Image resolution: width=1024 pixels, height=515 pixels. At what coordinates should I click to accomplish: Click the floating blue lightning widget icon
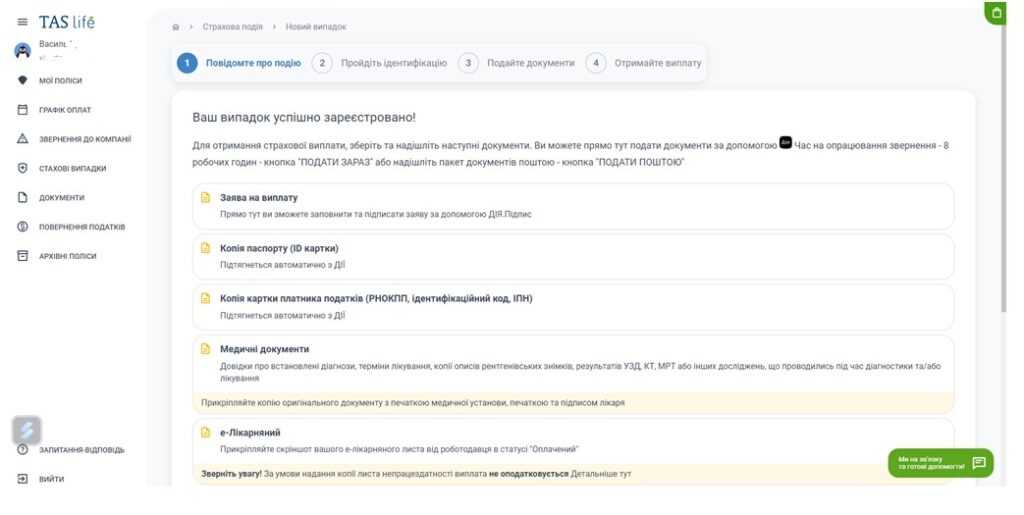pos(26,430)
